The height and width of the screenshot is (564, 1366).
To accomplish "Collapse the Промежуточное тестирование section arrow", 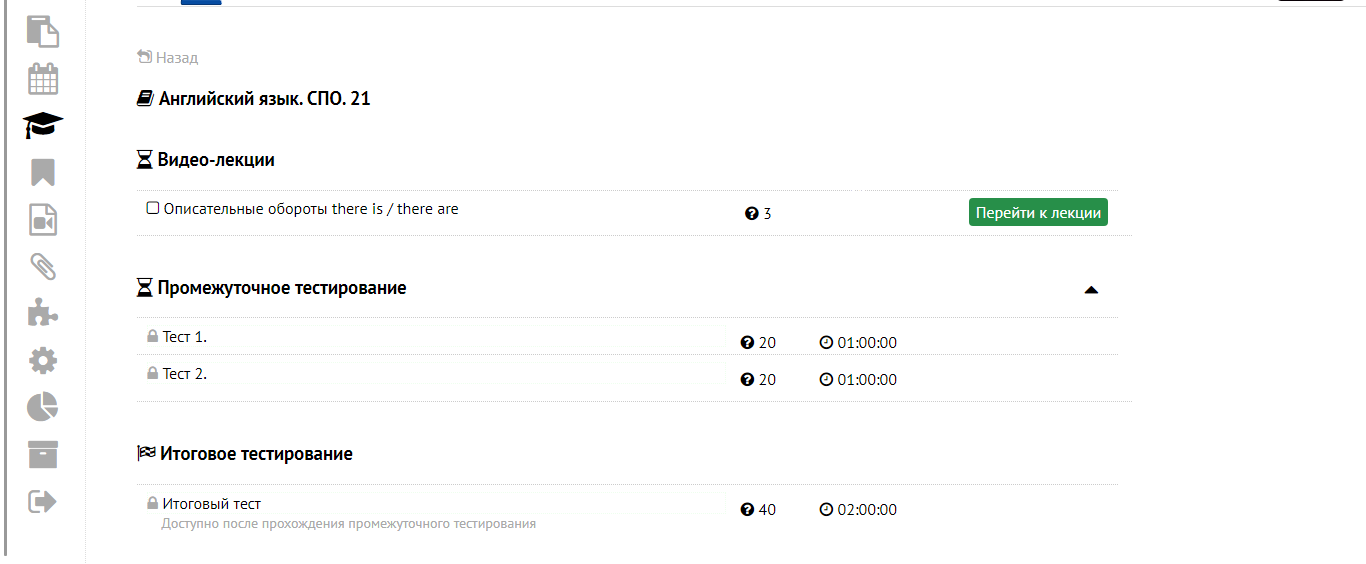I will (x=1091, y=290).
